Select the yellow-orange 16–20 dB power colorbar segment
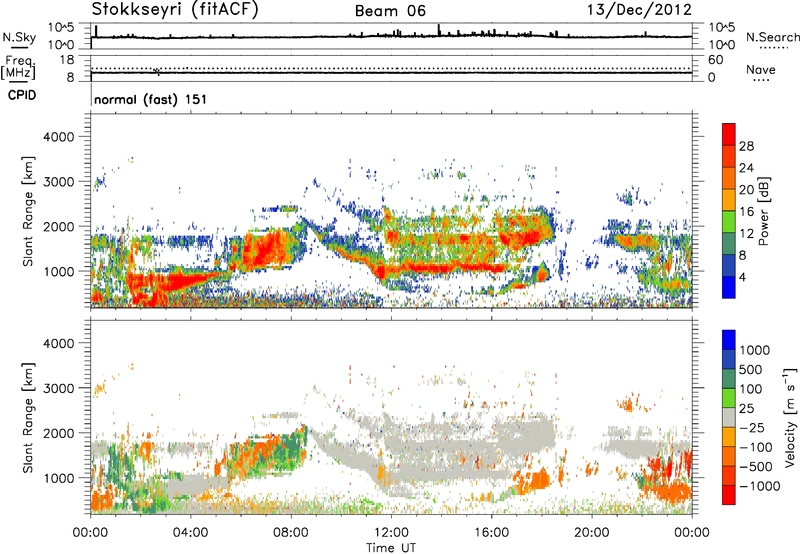The width and height of the screenshot is (800, 554). coord(729,200)
